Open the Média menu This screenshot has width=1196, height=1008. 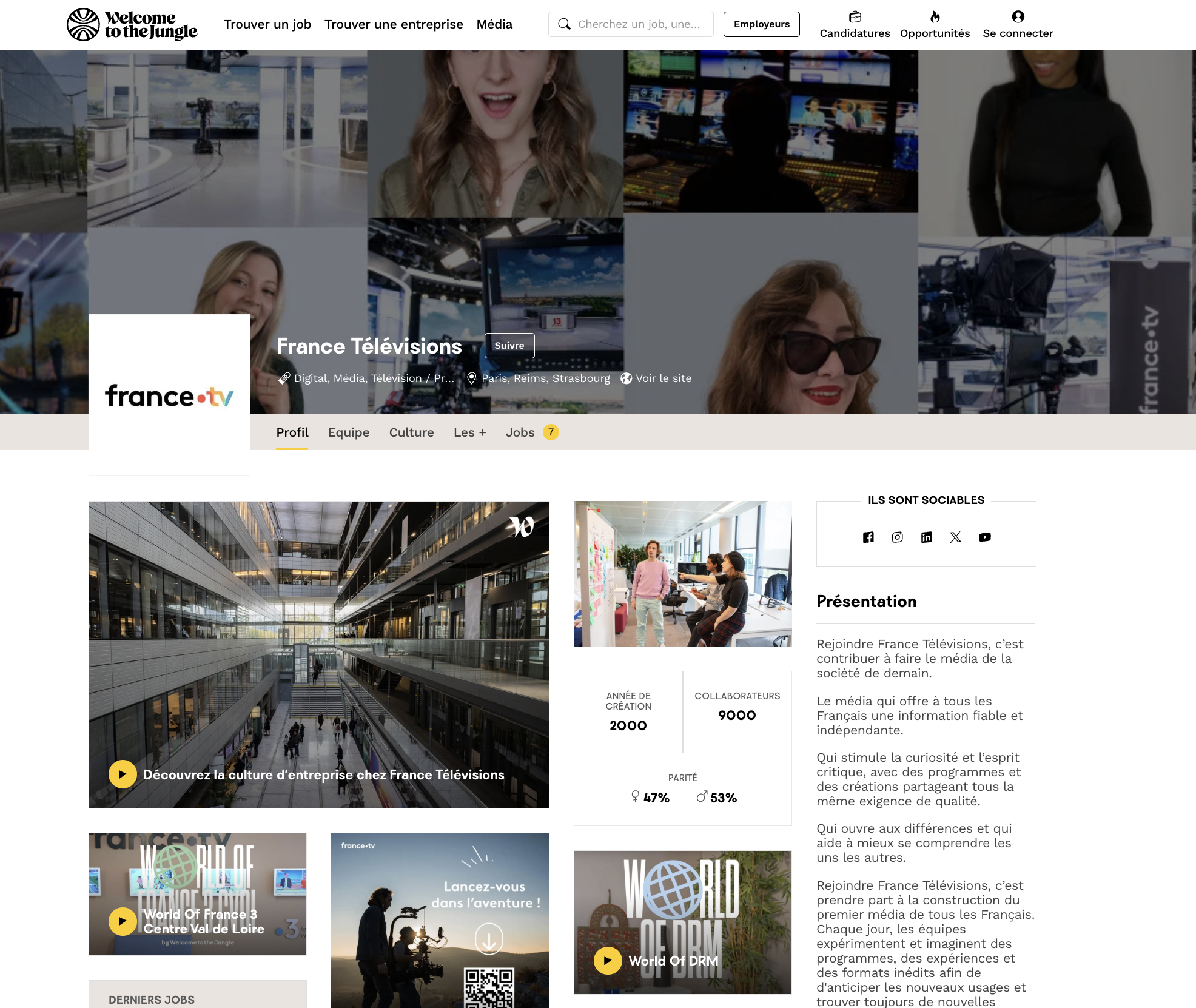click(x=494, y=24)
